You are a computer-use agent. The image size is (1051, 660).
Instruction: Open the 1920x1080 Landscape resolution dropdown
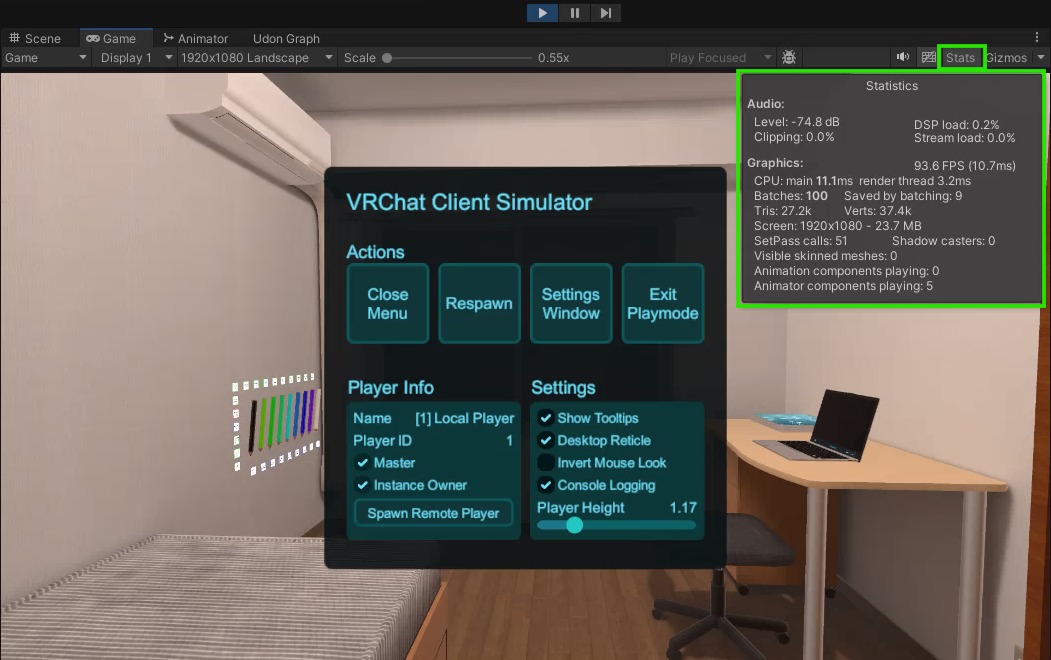click(x=257, y=58)
